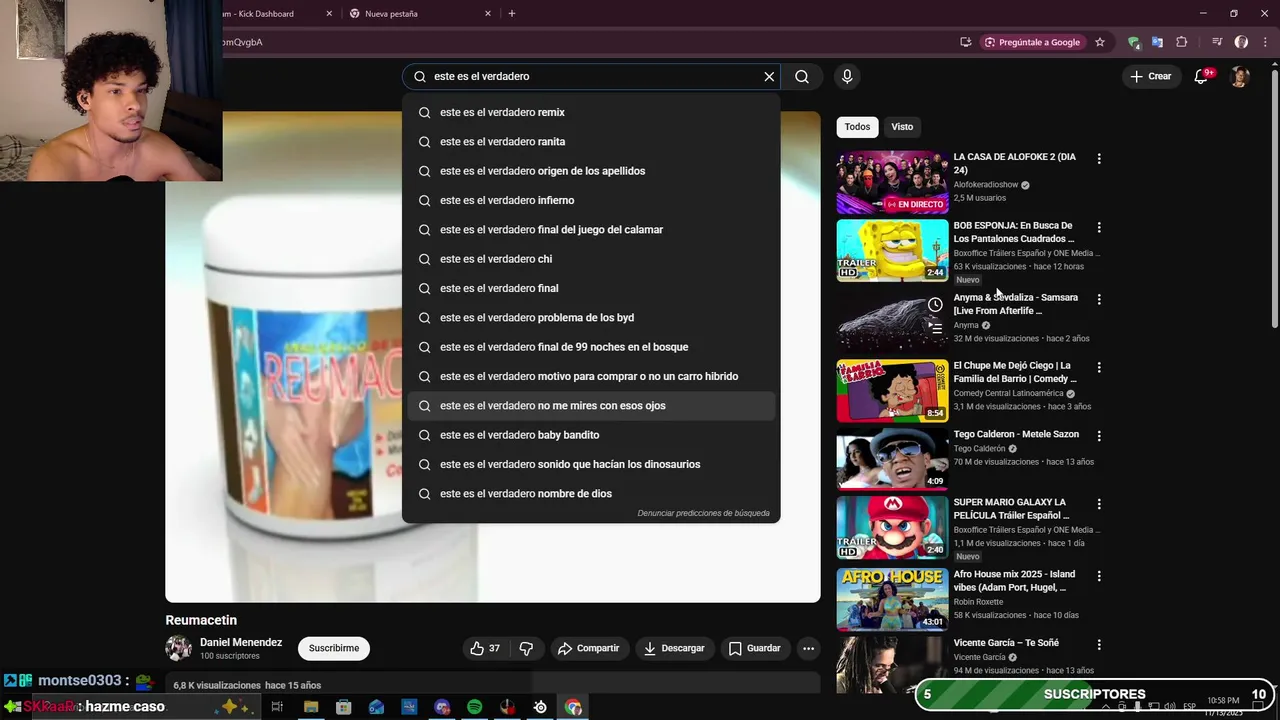This screenshot has width=1280, height=720.
Task: Open Spotify from the taskbar
Action: pos(475,707)
